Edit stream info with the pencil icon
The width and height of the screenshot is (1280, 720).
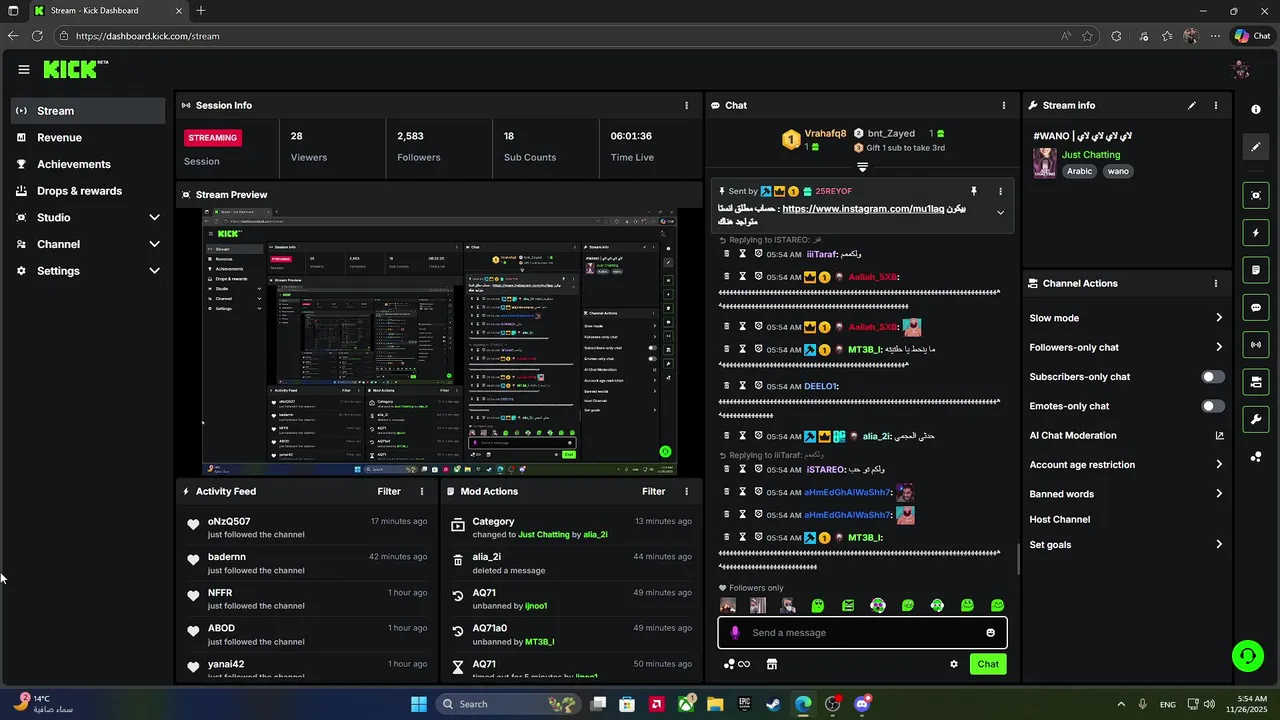(x=1192, y=105)
